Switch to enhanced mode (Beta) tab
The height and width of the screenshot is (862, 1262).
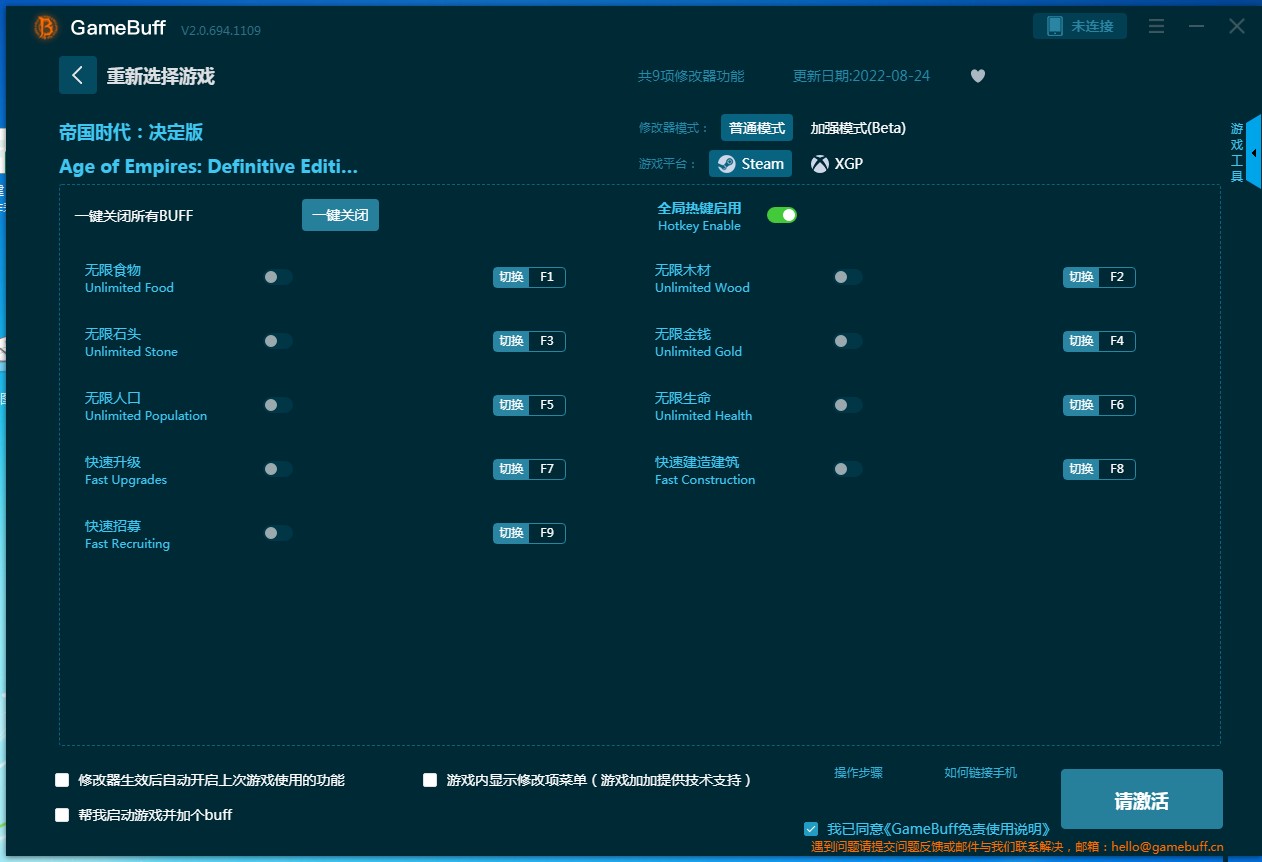(x=857, y=128)
